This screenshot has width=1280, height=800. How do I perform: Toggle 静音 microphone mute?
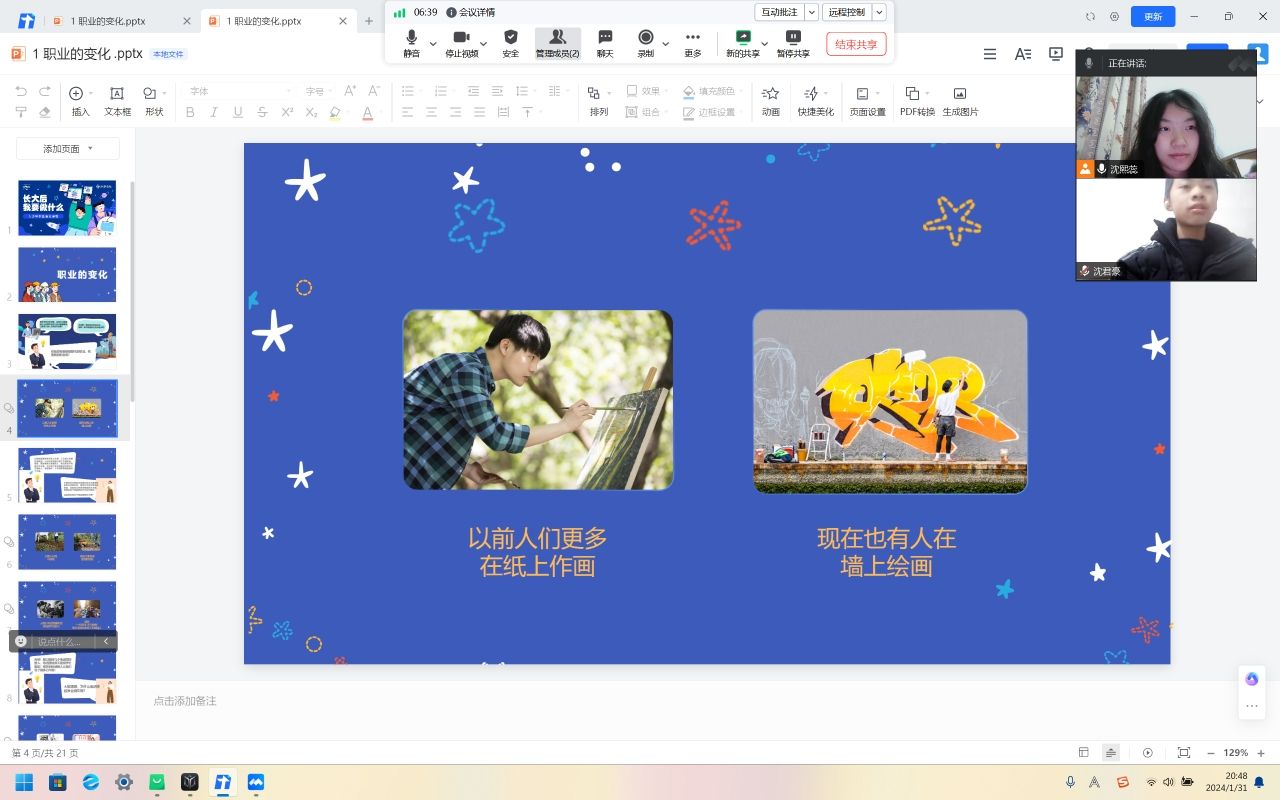411,38
